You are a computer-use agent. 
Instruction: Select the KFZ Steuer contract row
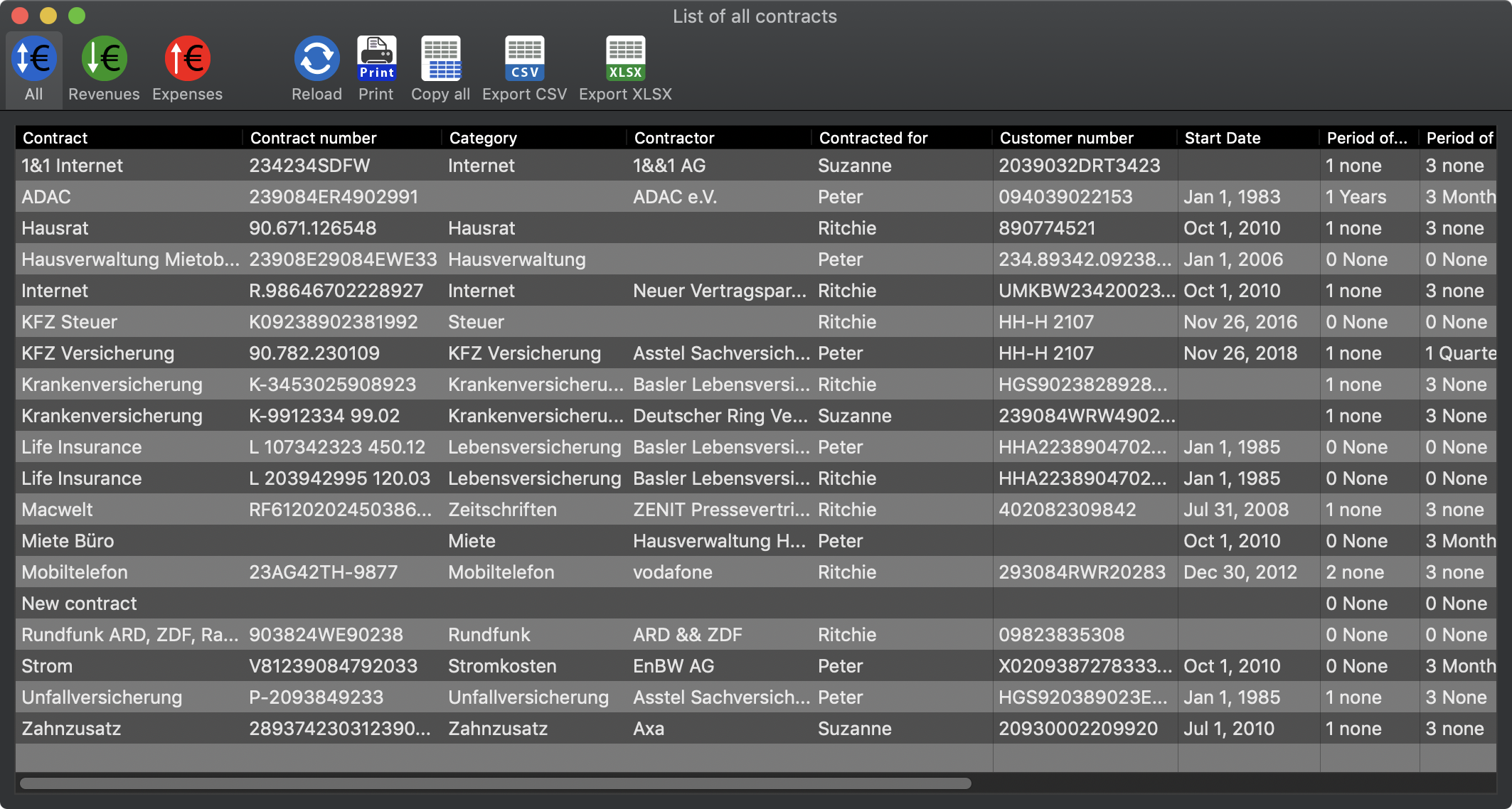click(x=756, y=321)
